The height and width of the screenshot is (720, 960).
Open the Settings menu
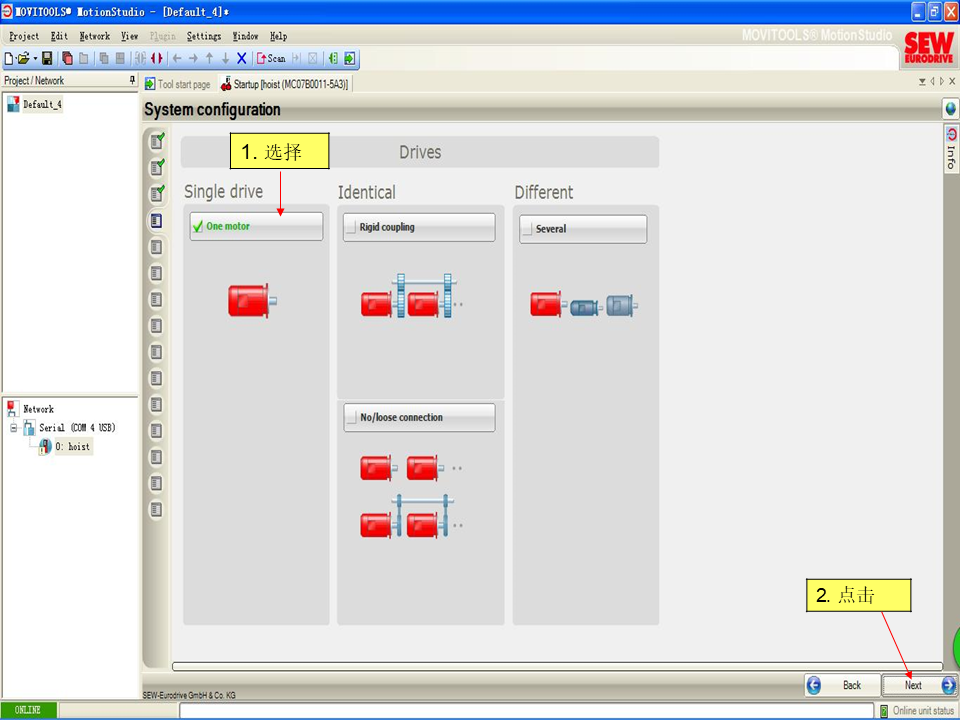(x=203, y=36)
